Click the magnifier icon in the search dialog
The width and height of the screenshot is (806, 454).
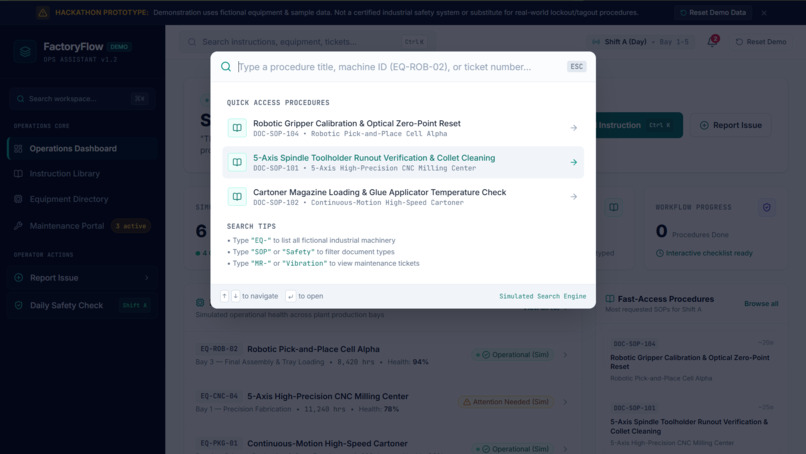click(x=226, y=66)
